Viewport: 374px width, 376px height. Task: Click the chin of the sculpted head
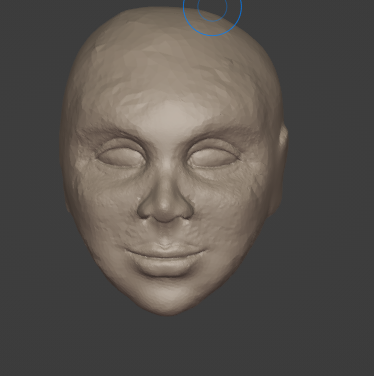[169, 299]
